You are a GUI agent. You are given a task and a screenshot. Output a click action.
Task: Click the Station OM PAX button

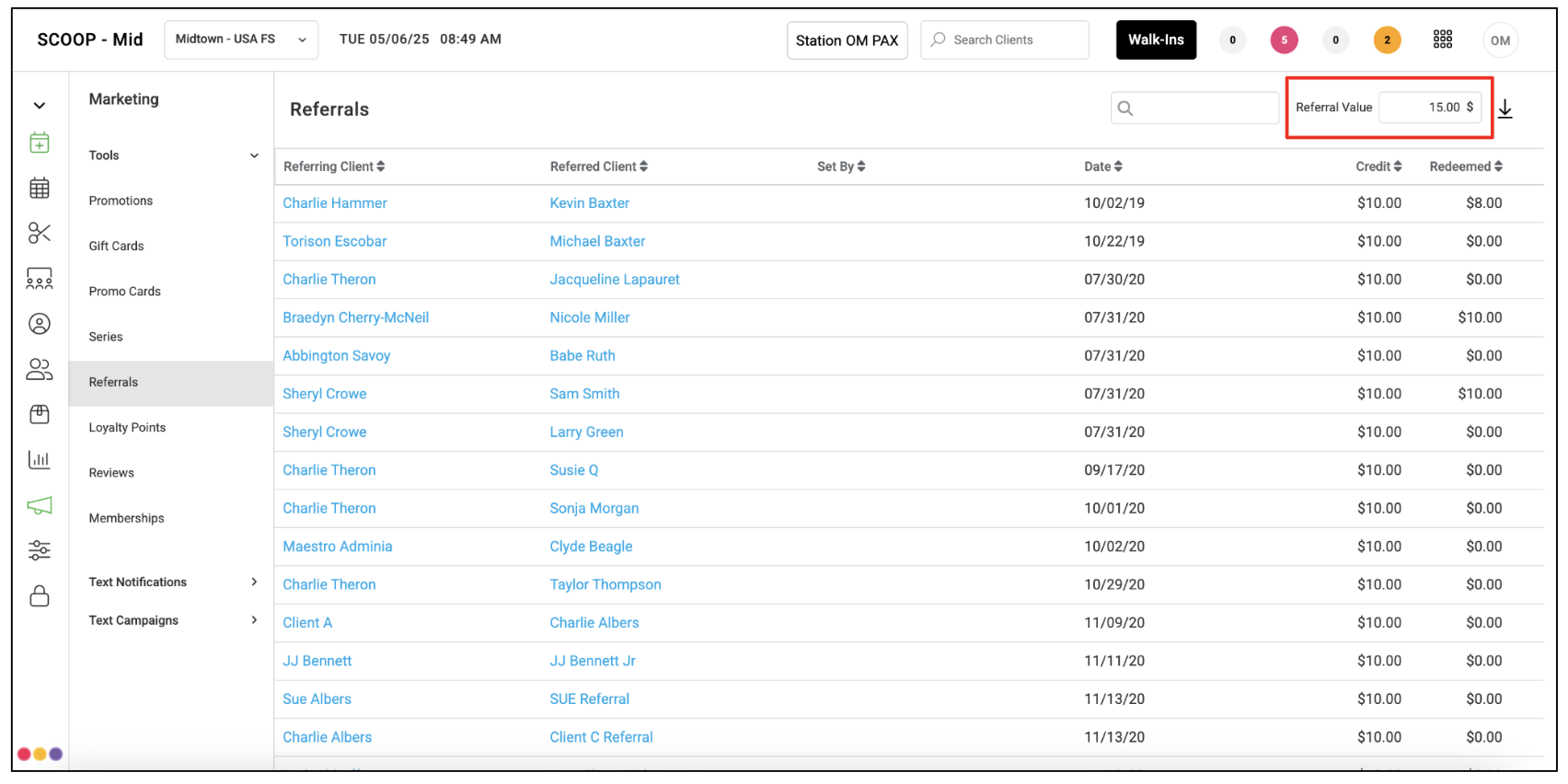click(x=847, y=40)
